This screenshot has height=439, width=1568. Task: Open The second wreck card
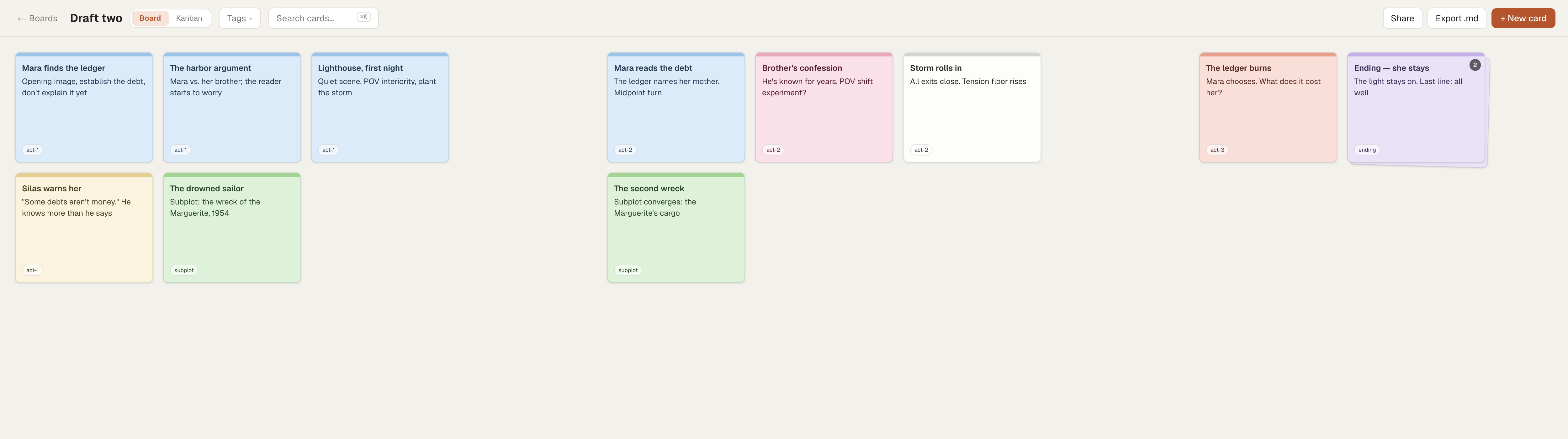pyautogui.click(x=676, y=228)
